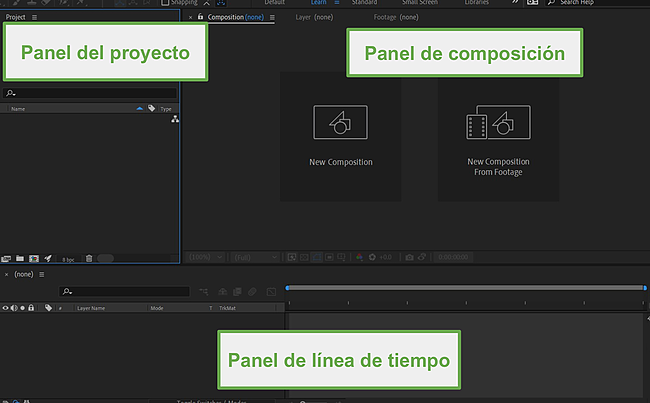Open the graph editor icon
The image size is (650, 403).
click(x=271, y=292)
